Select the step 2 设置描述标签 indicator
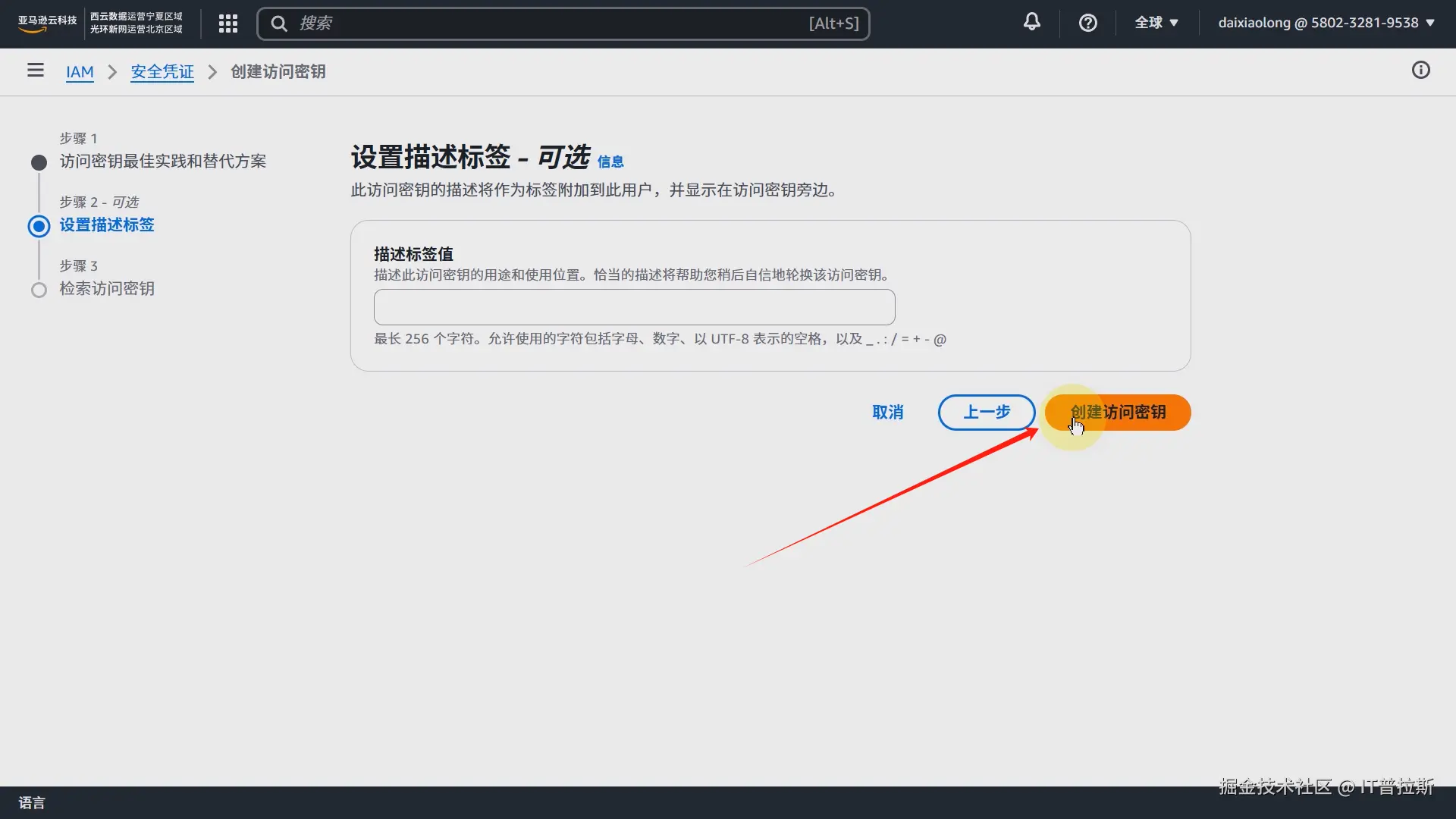Screen dimensions: 1456x819 (39, 226)
